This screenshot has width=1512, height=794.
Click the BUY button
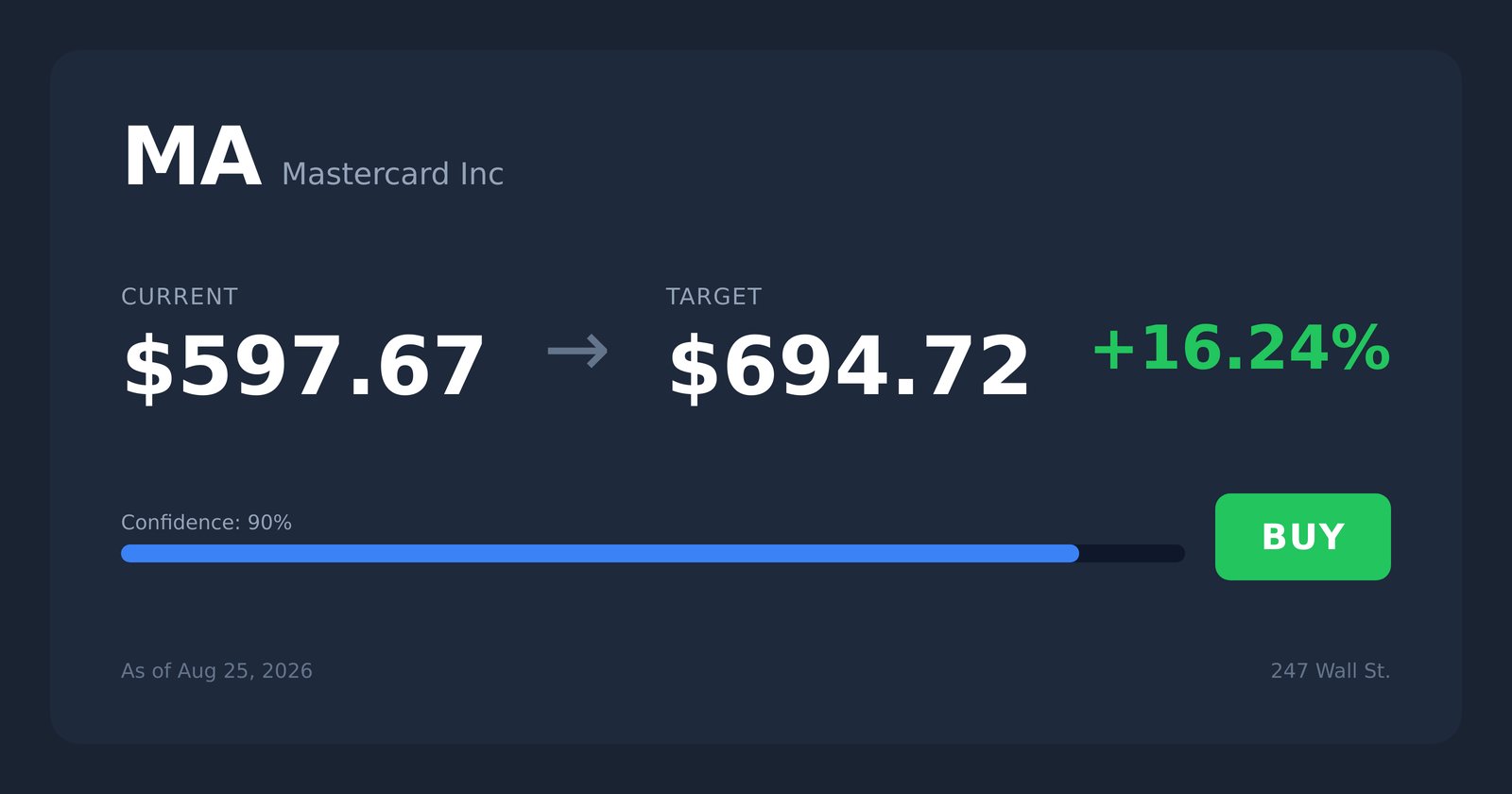pos(1302,537)
